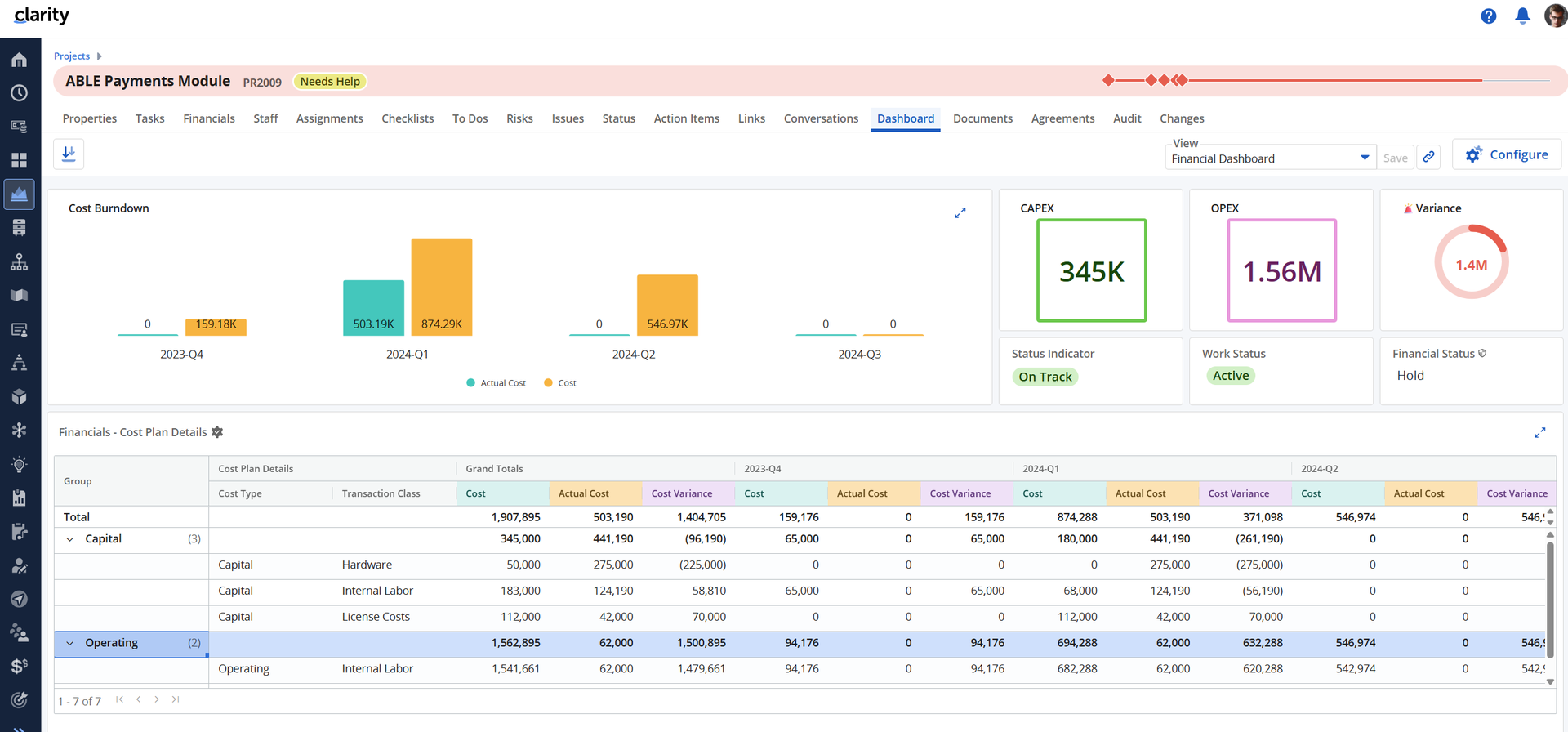Screen dimensions: 1568x732
Task: Click the Configure button
Action: click(1507, 154)
